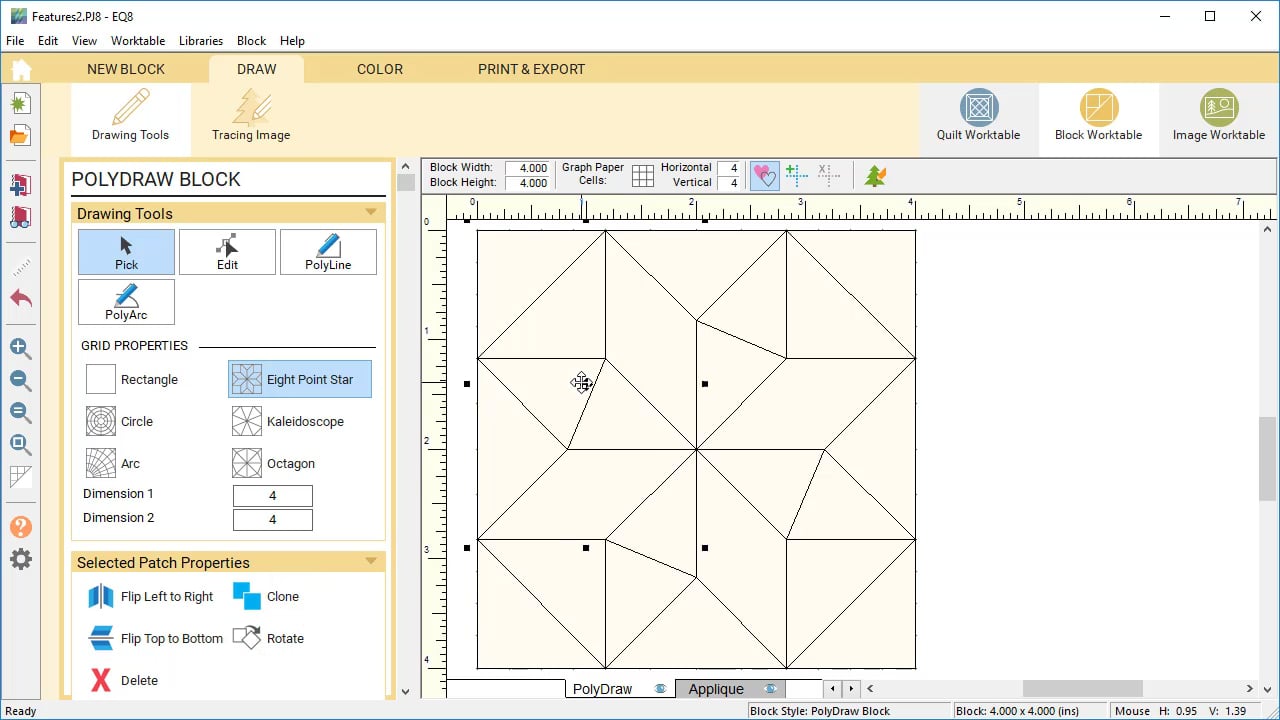Select the PolyArc drawing tool
Screen dimensions: 1280x720
126,302
